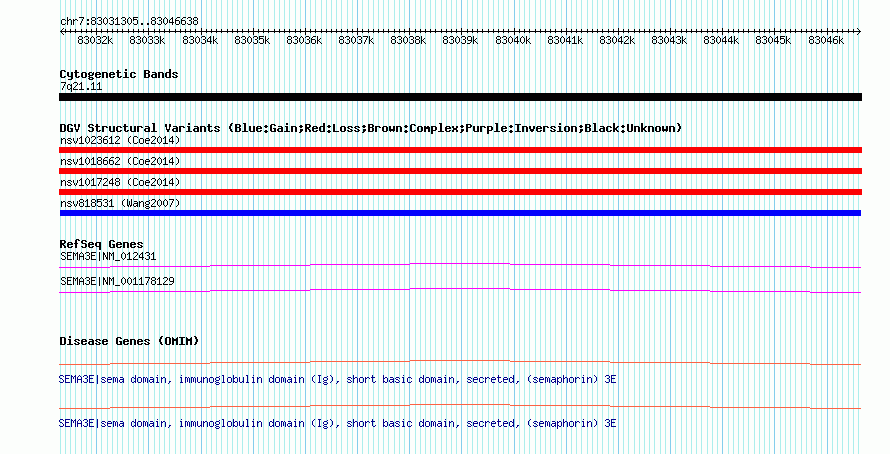The height and width of the screenshot is (454, 890).
Task: Click the magenta line under SEMA3E|NM_001178129
Action: coord(460,291)
